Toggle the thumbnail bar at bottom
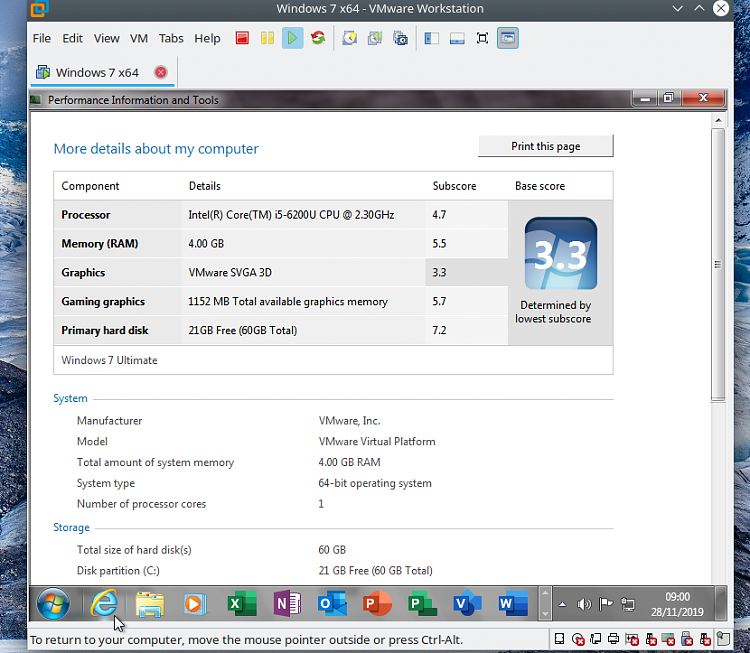 457,38
